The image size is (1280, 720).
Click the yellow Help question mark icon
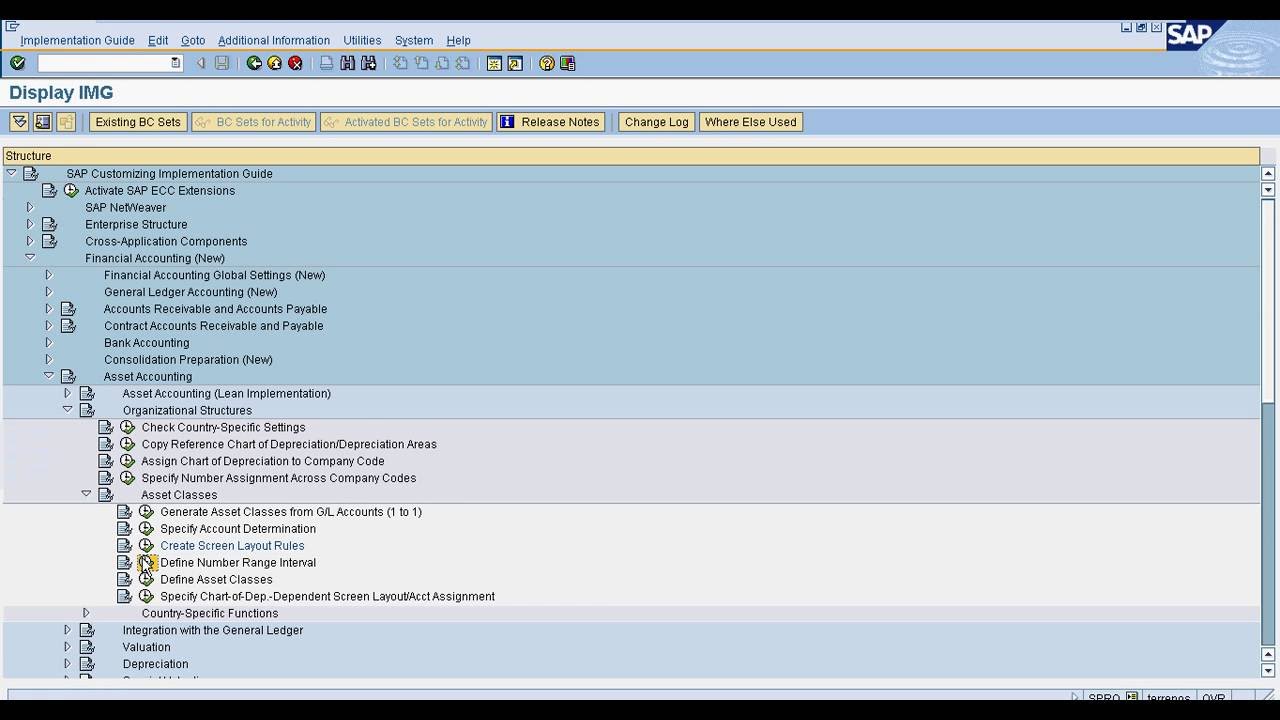point(546,63)
